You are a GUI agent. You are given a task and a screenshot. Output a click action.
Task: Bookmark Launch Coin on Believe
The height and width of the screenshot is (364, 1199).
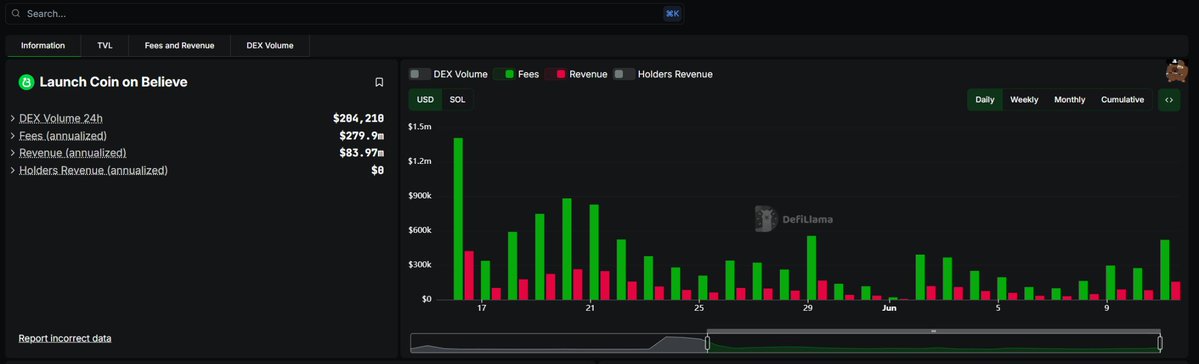point(379,83)
